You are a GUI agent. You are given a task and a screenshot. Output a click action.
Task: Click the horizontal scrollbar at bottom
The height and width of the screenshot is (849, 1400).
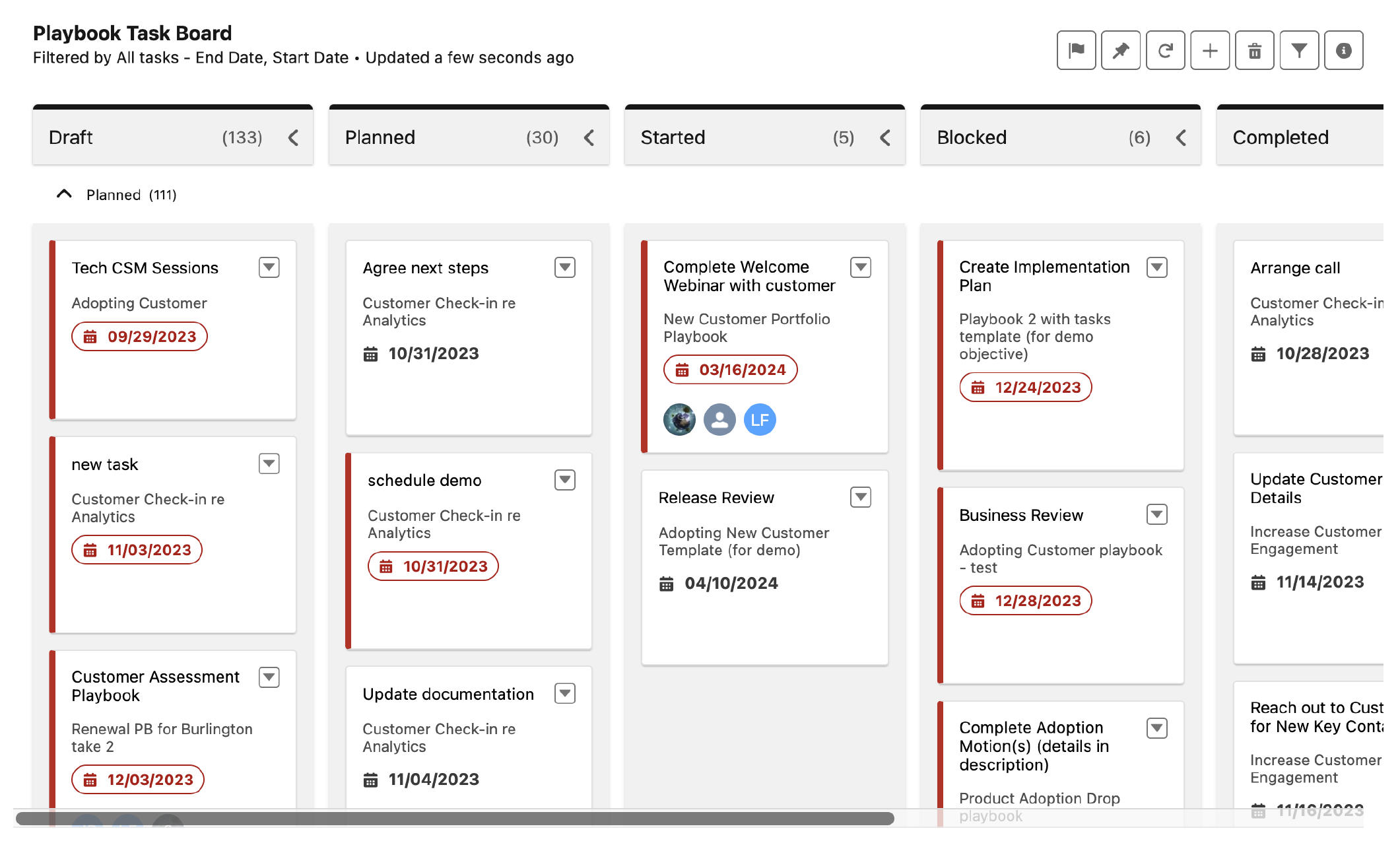point(455,819)
